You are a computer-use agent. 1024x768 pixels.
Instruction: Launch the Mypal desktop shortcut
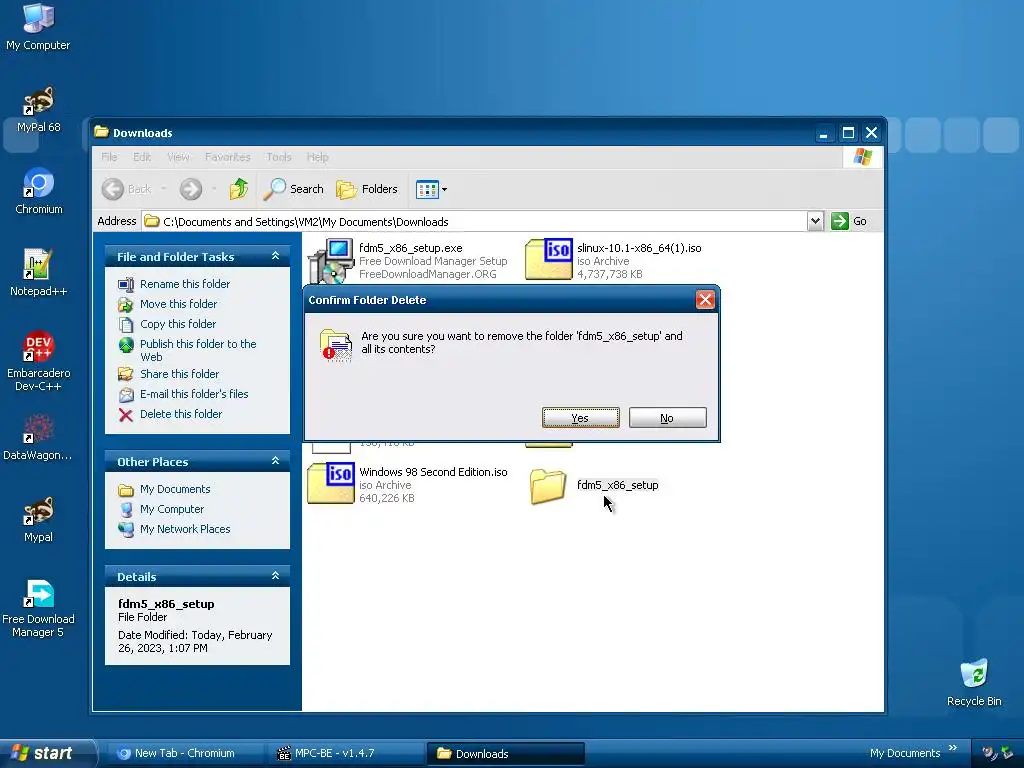[38, 520]
